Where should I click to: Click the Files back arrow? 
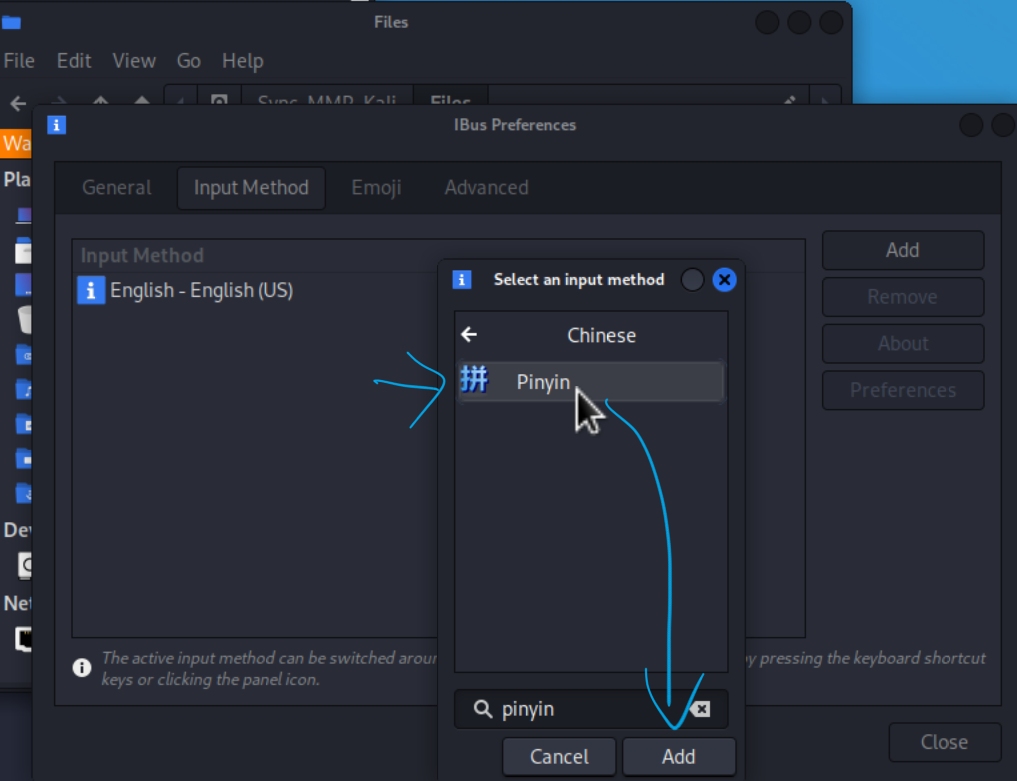tap(18, 102)
